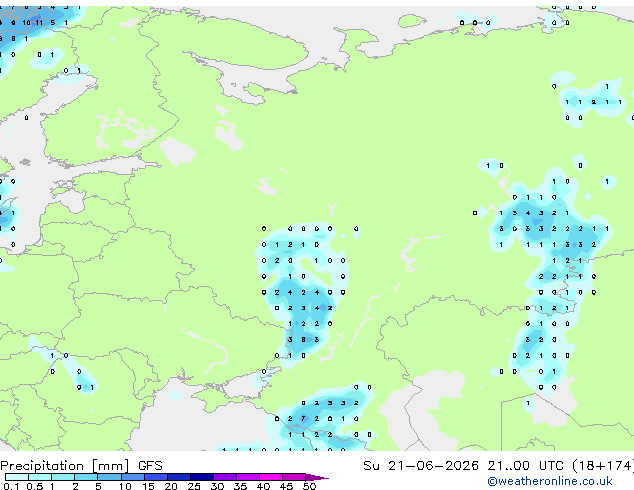The height and width of the screenshot is (490, 634).
Task: Click the 'Su 21-06-2026 21:00 UTC' forecast time text
Action: [x=463, y=466]
